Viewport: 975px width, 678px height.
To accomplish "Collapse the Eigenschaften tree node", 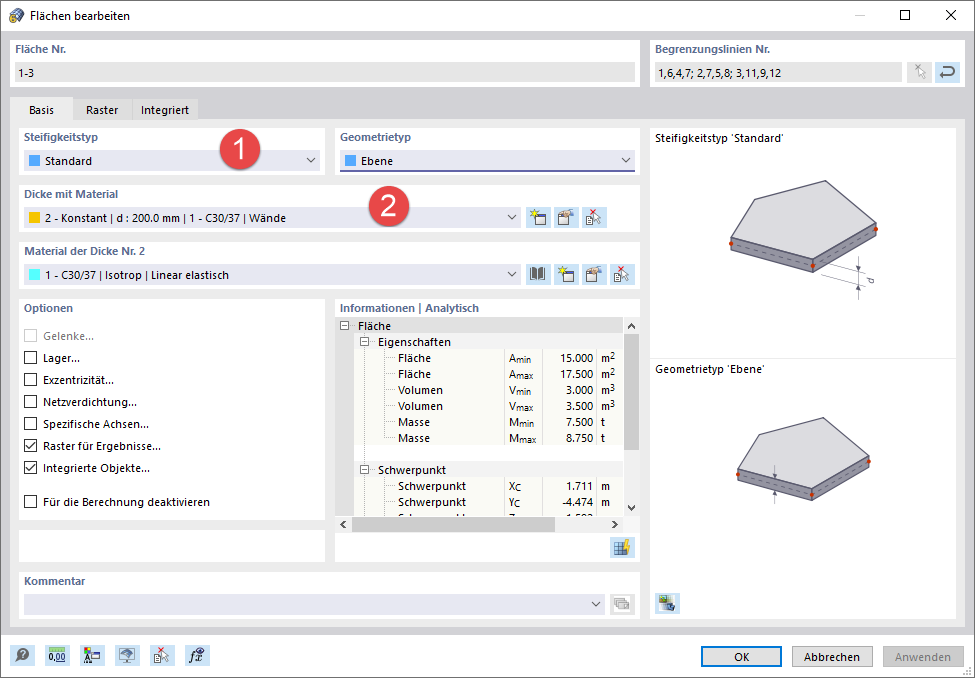I will pos(365,342).
